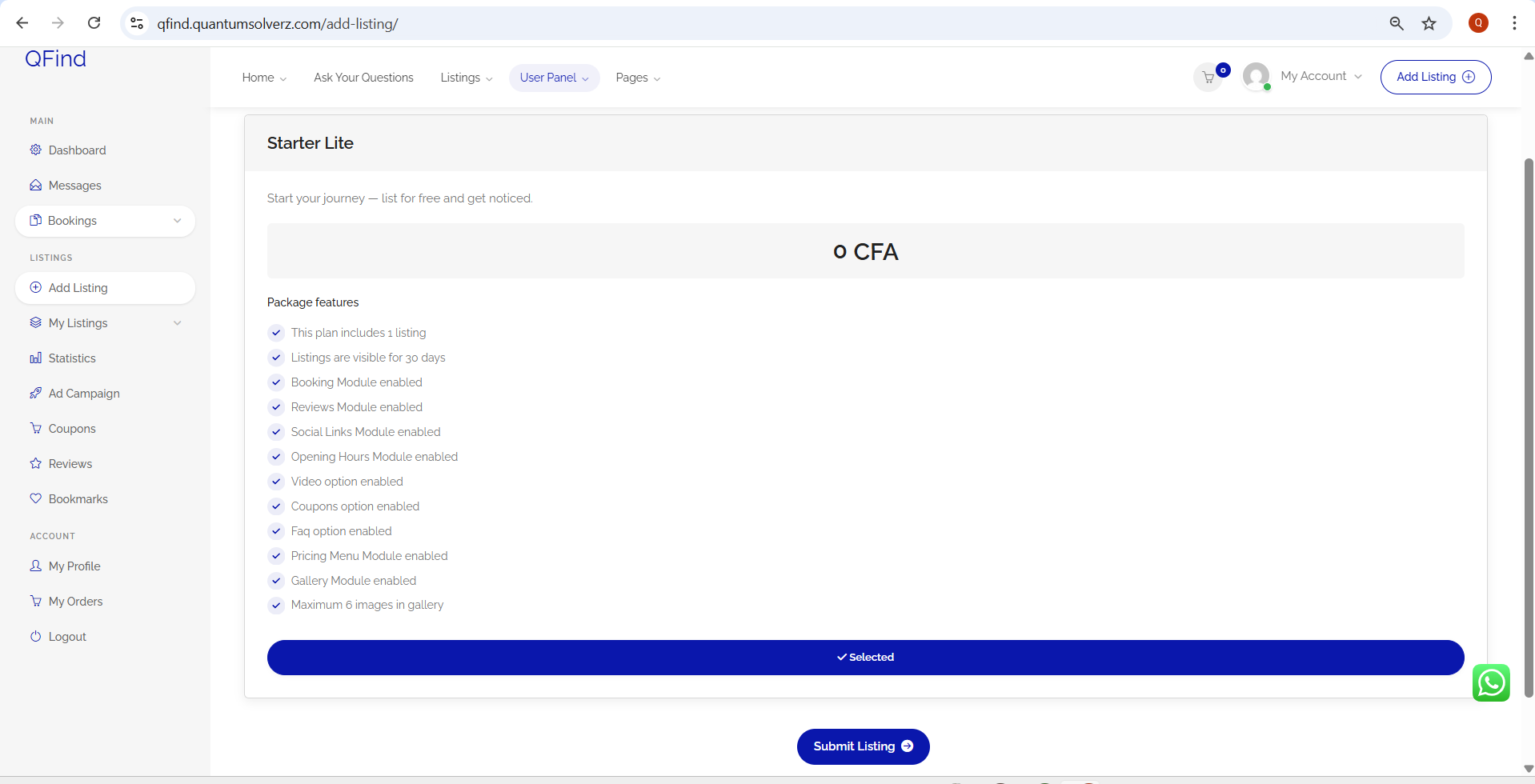Open the Listings navigation menu
This screenshot has height=784, width=1535.
pyautogui.click(x=466, y=78)
